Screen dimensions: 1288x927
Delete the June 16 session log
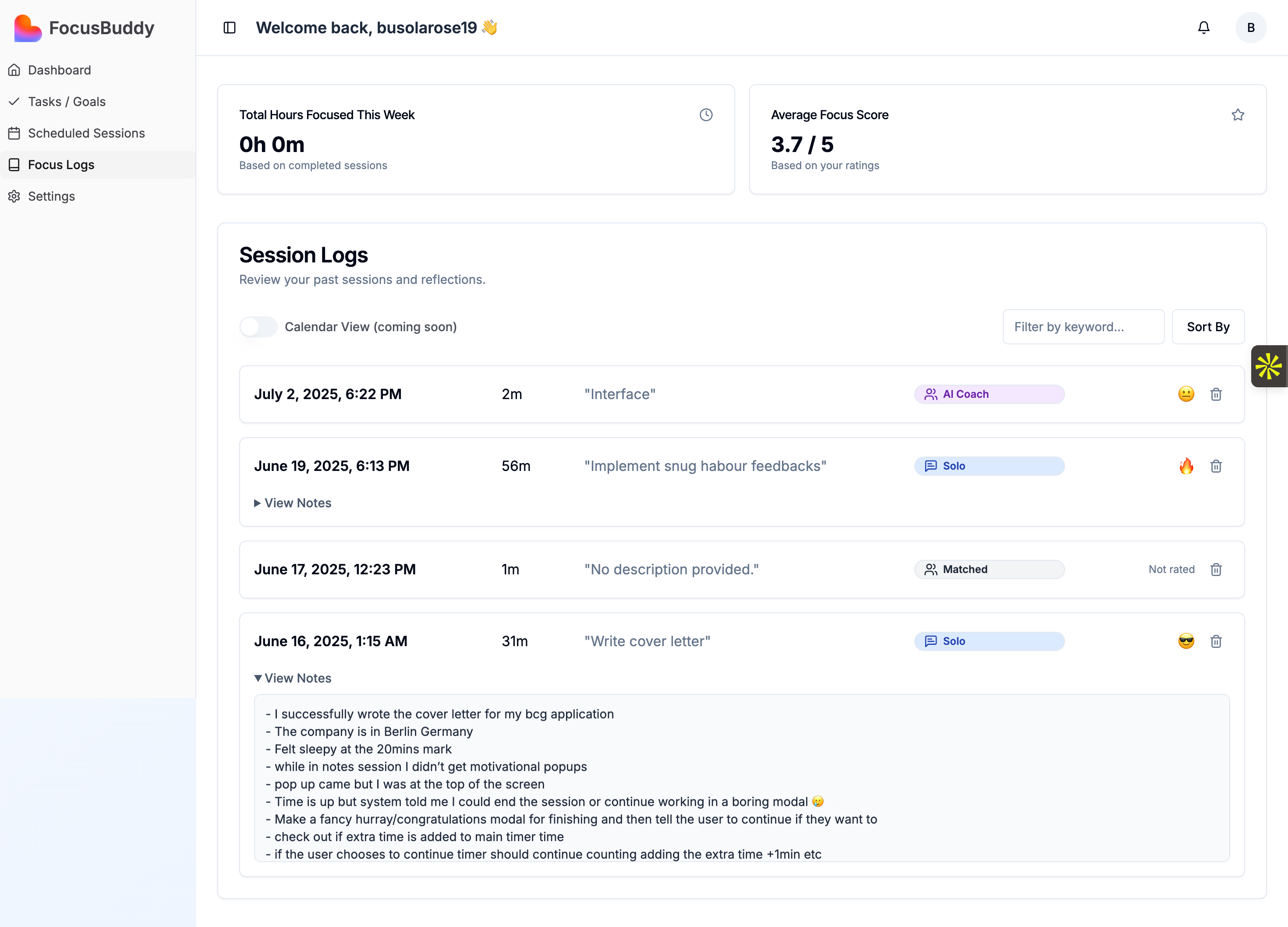(x=1216, y=641)
